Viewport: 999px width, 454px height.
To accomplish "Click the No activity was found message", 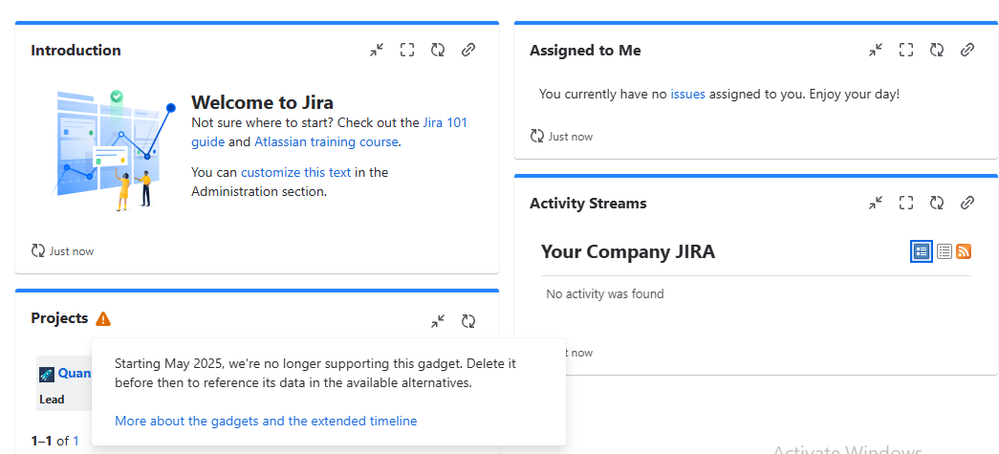I will click(x=605, y=294).
